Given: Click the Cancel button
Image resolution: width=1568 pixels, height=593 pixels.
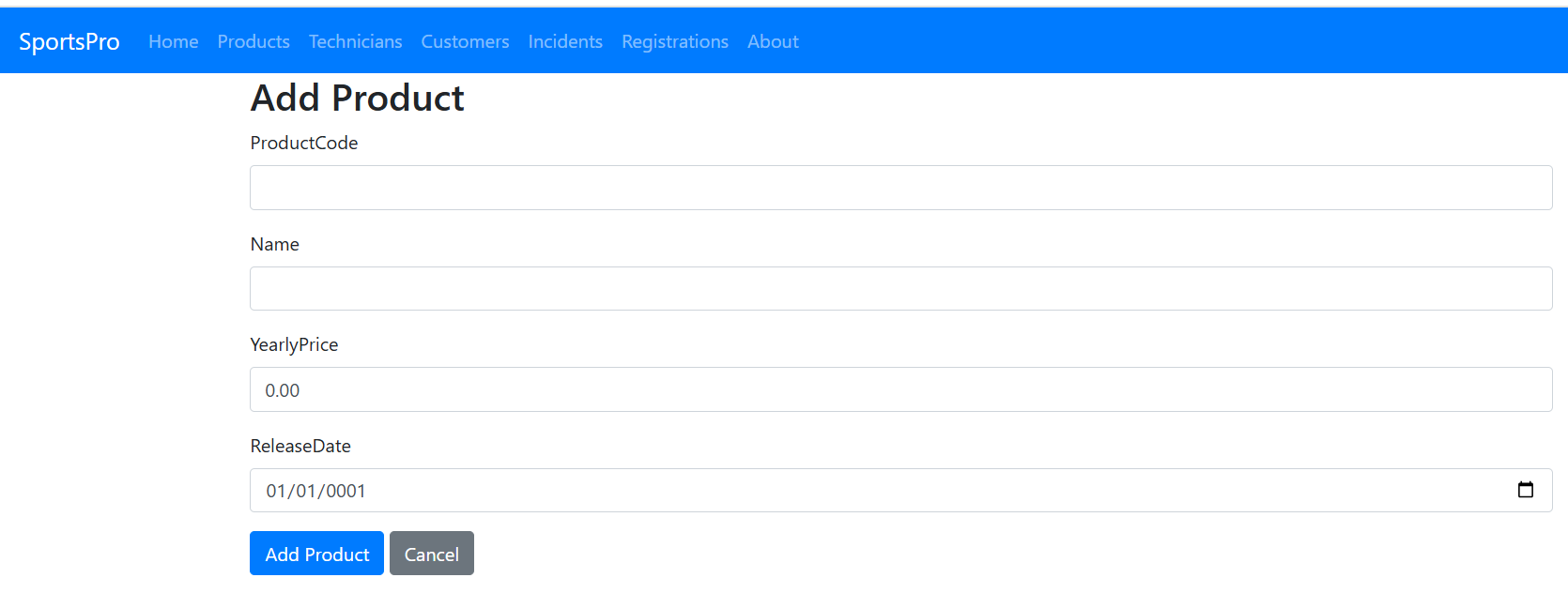Looking at the screenshot, I should click(432, 554).
